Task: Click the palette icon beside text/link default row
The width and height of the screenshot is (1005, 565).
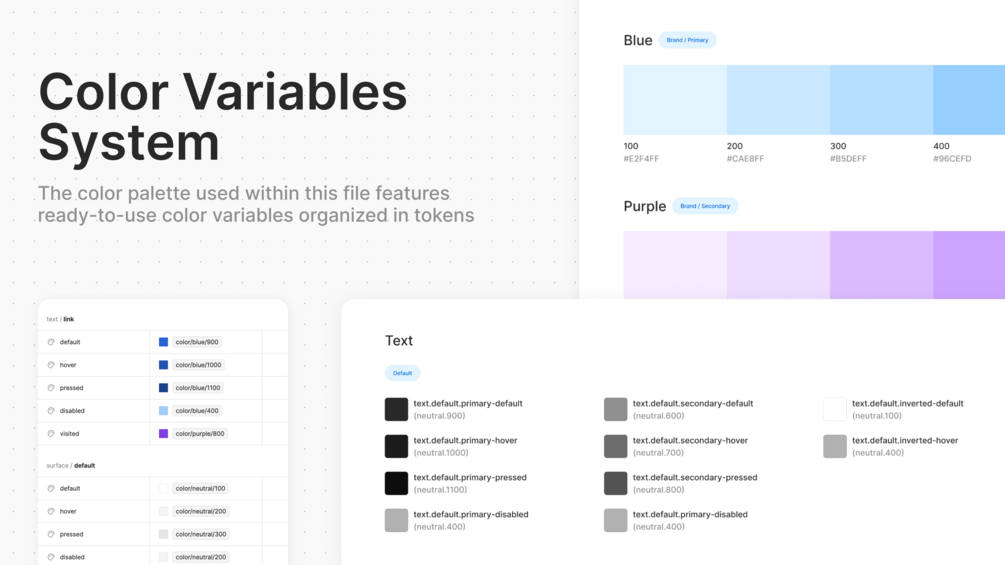Action: click(x=51, y=342)
